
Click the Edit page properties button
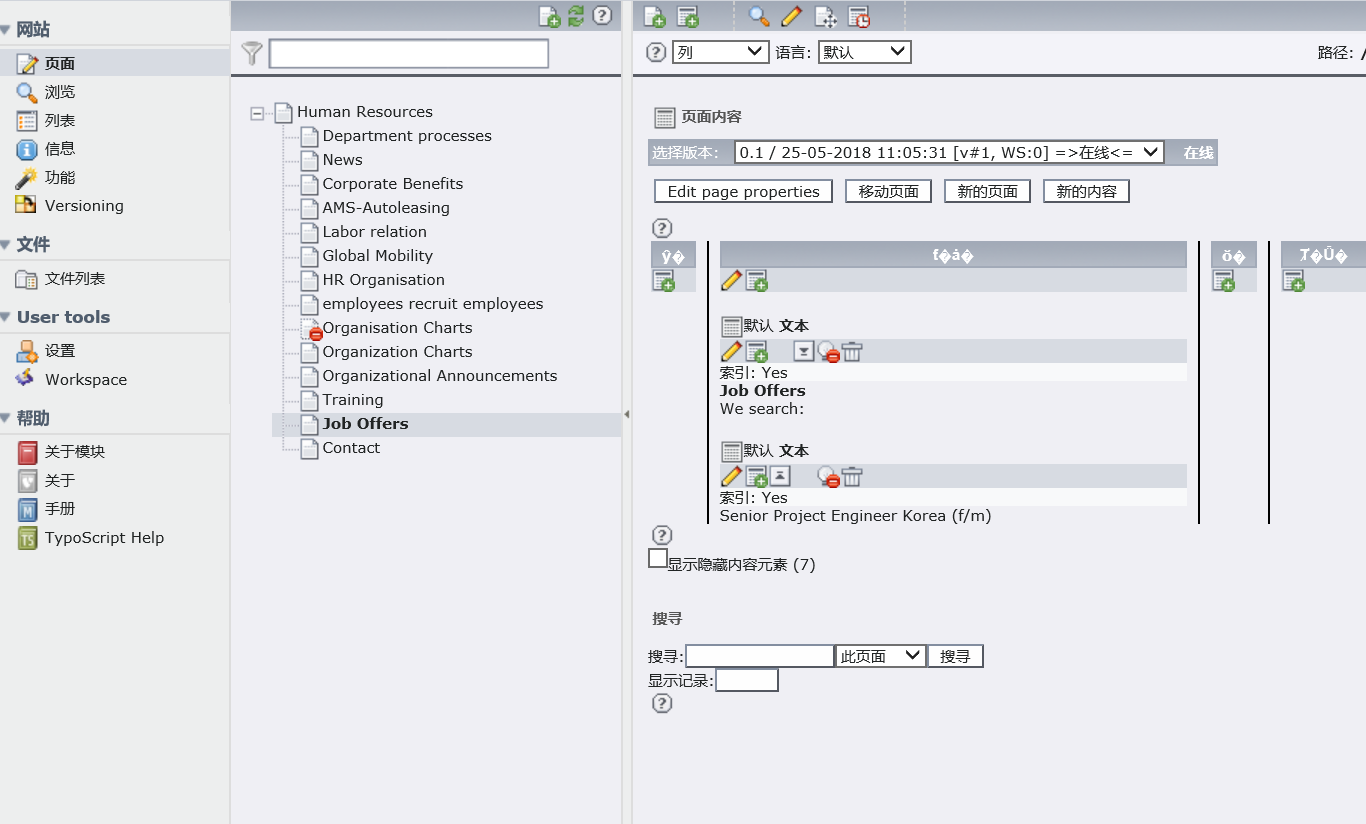tap(743, 192)
